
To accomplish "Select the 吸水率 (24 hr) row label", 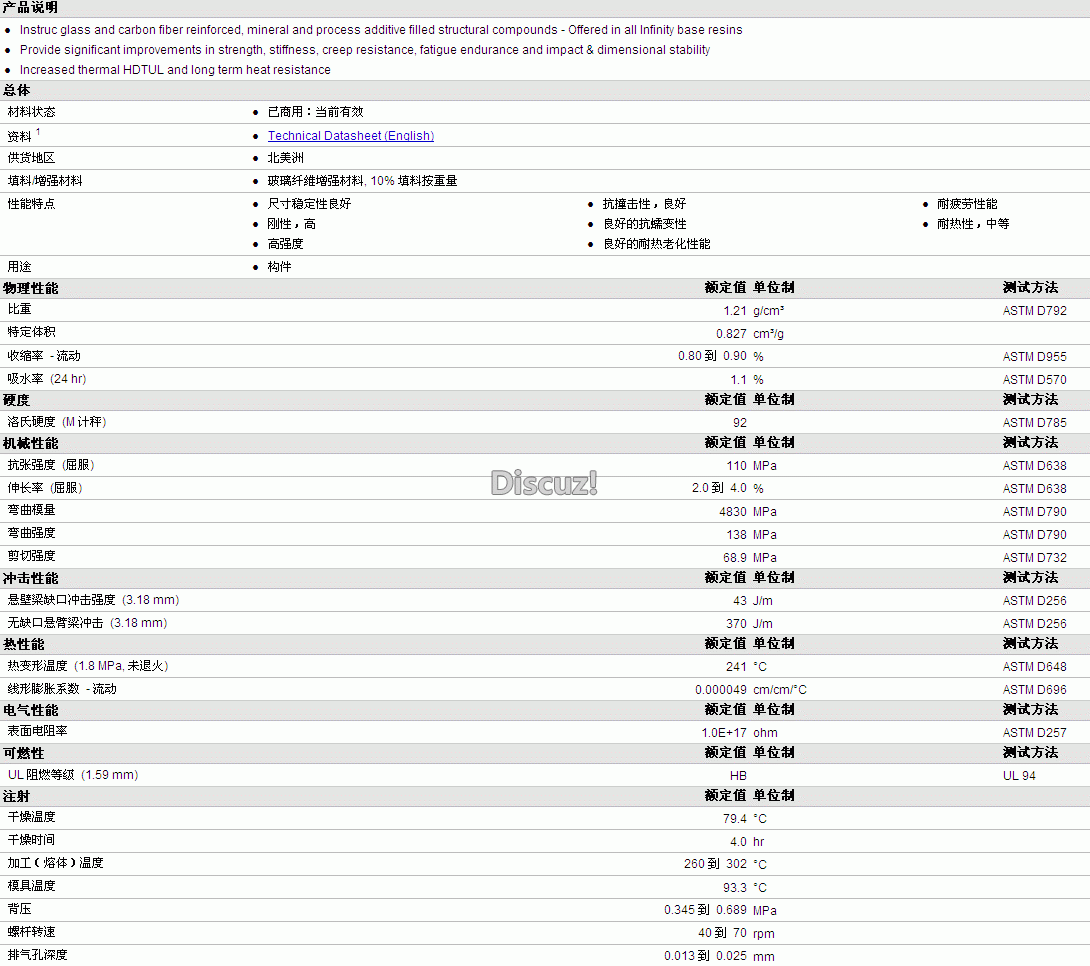I will click(47, 379).
